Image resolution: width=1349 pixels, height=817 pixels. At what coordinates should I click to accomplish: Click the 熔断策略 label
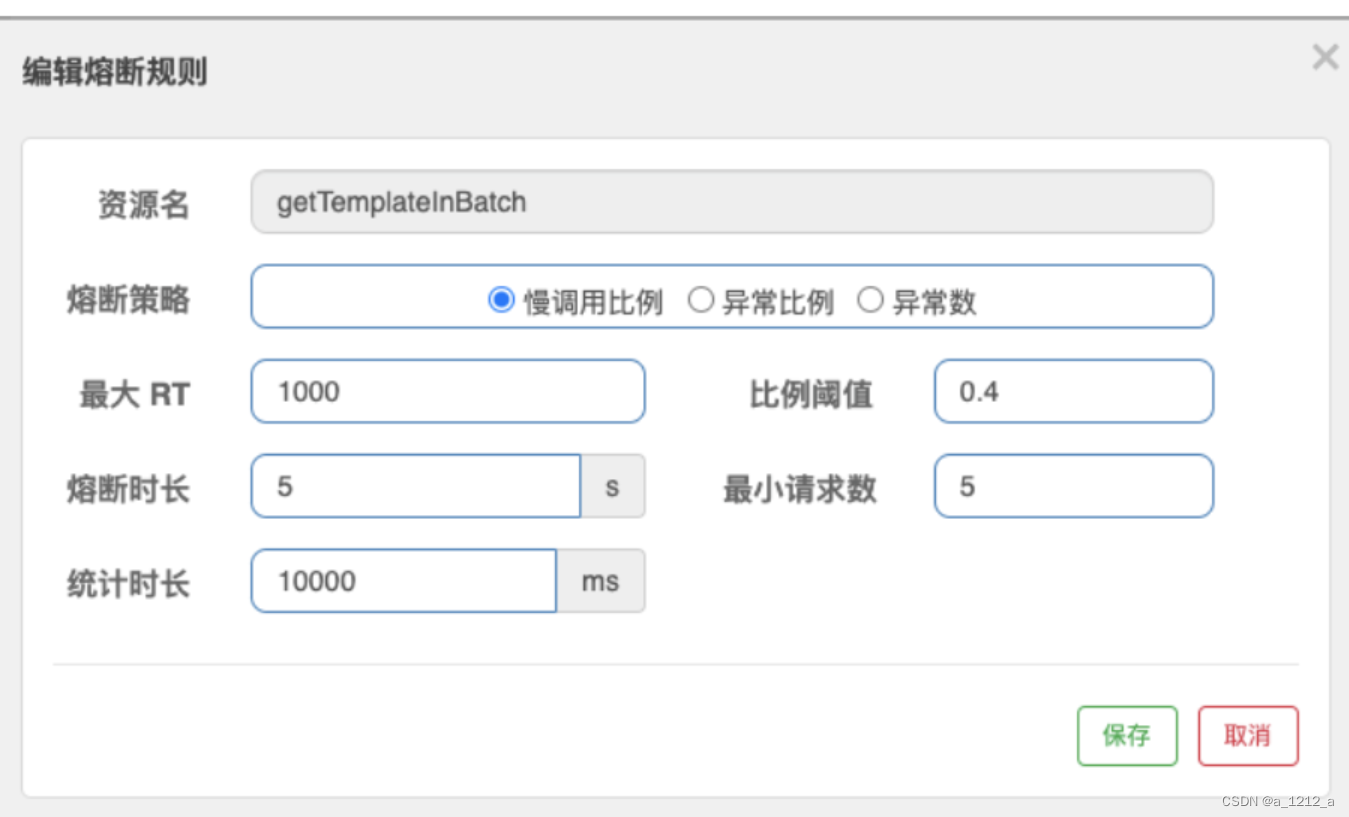(x=128, y=299)
